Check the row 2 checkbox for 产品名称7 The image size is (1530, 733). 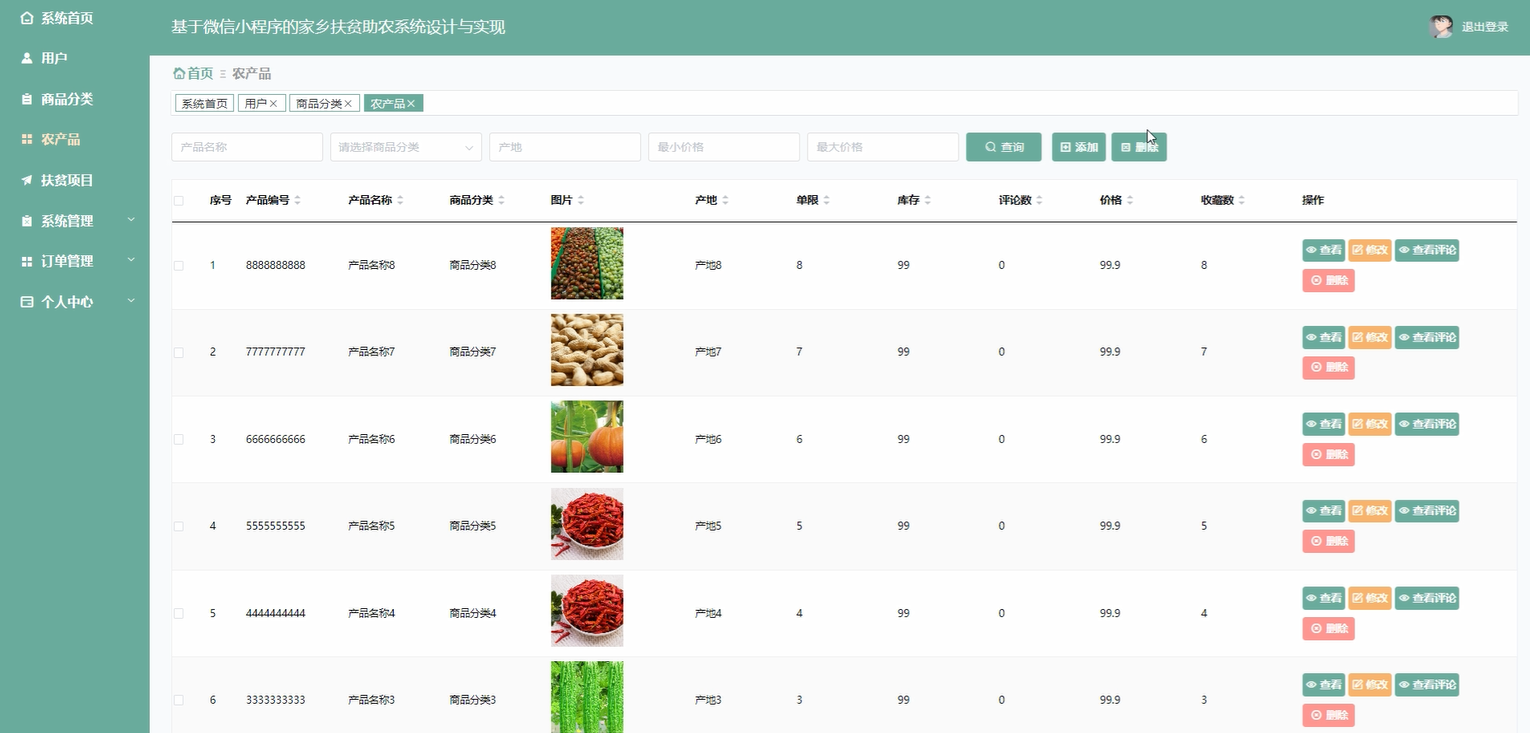179,352
